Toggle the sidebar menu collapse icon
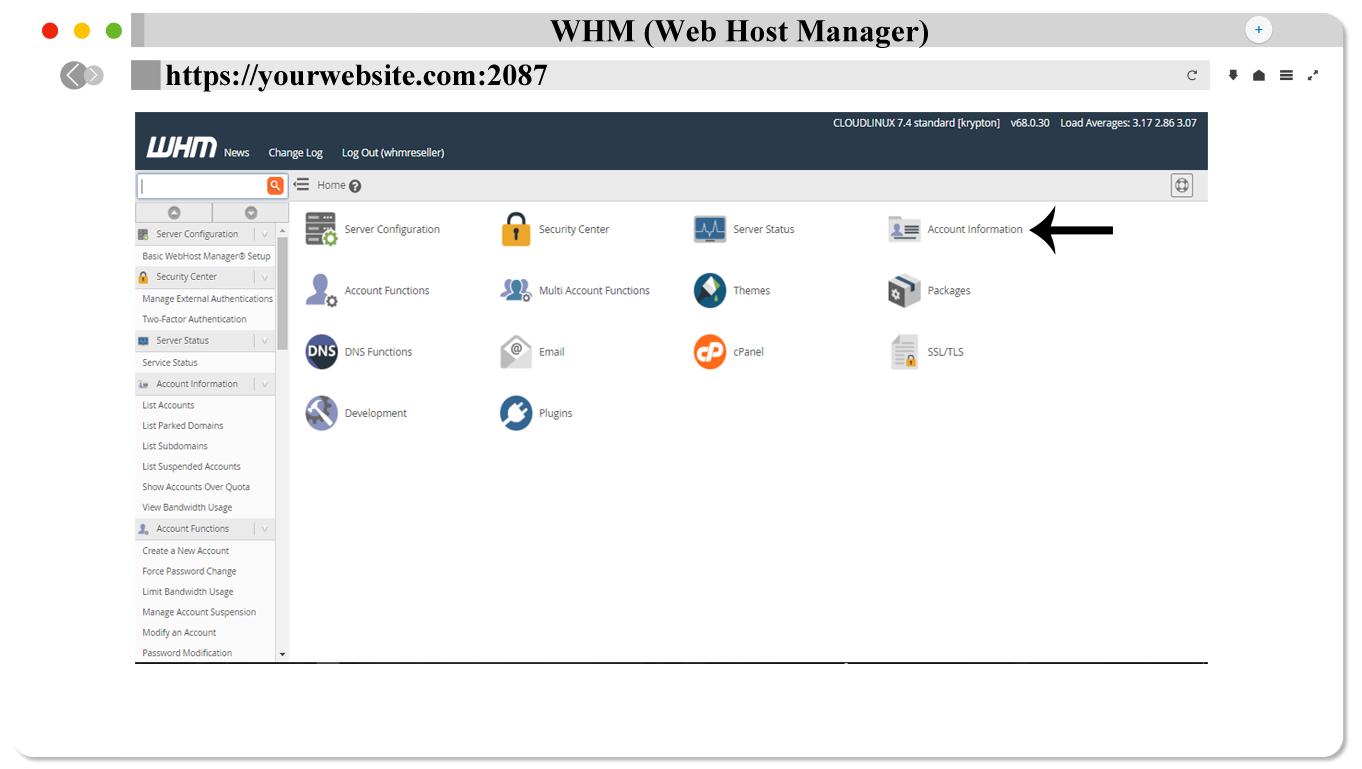The image size is (1362, 769). tap(301, 185)
